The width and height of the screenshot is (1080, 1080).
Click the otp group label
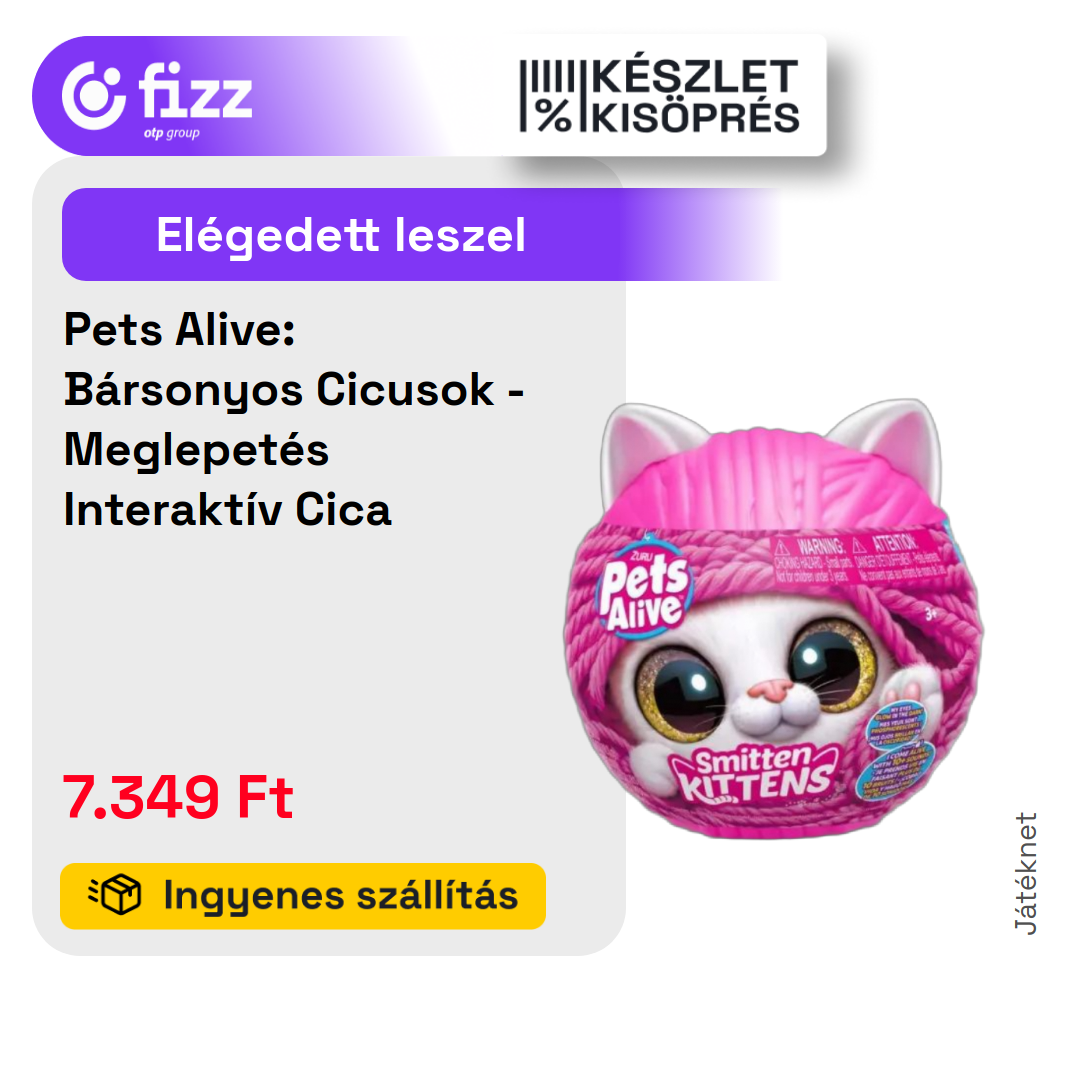[x=172, y=133]
